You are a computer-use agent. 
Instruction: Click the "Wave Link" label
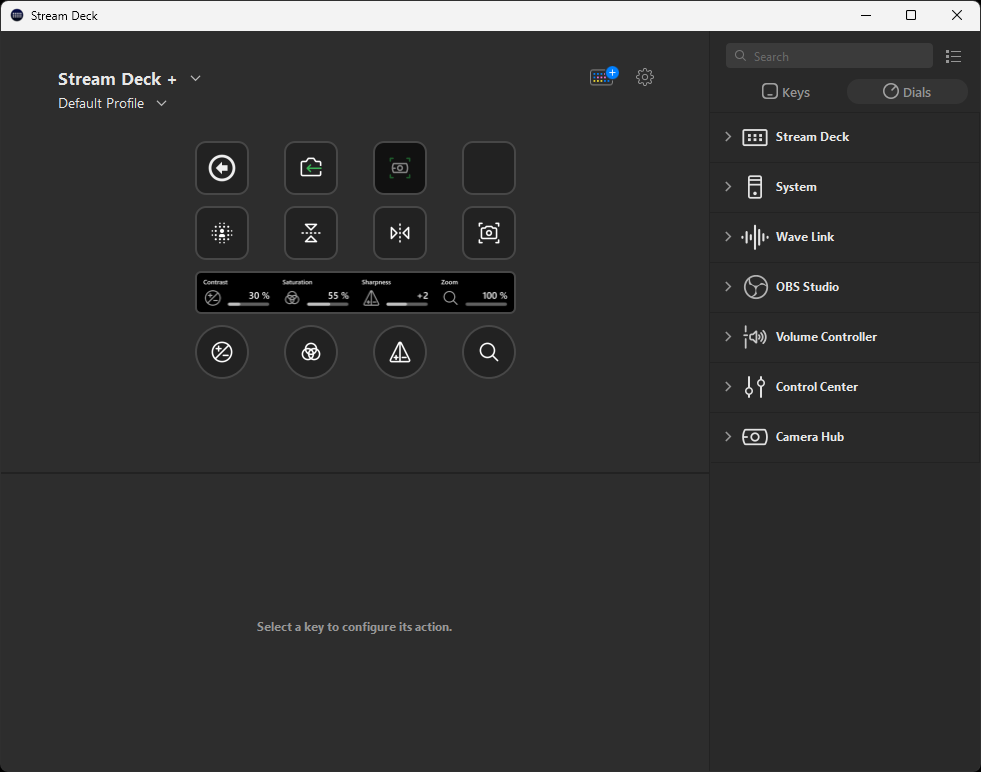coord(805,236)
